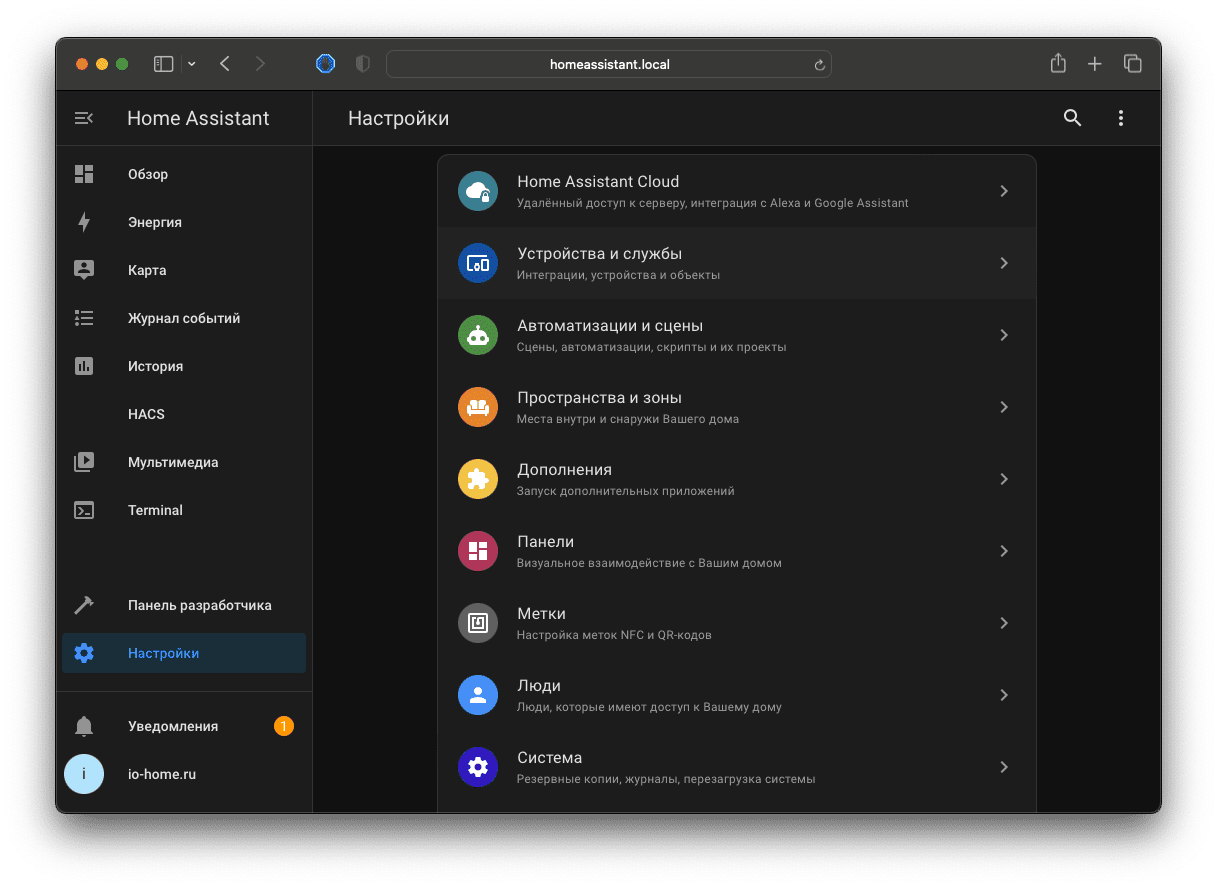Viewport: 1217px width, 887px height.
Task: Open the Люди settings entry
Action: coord(737,695)
